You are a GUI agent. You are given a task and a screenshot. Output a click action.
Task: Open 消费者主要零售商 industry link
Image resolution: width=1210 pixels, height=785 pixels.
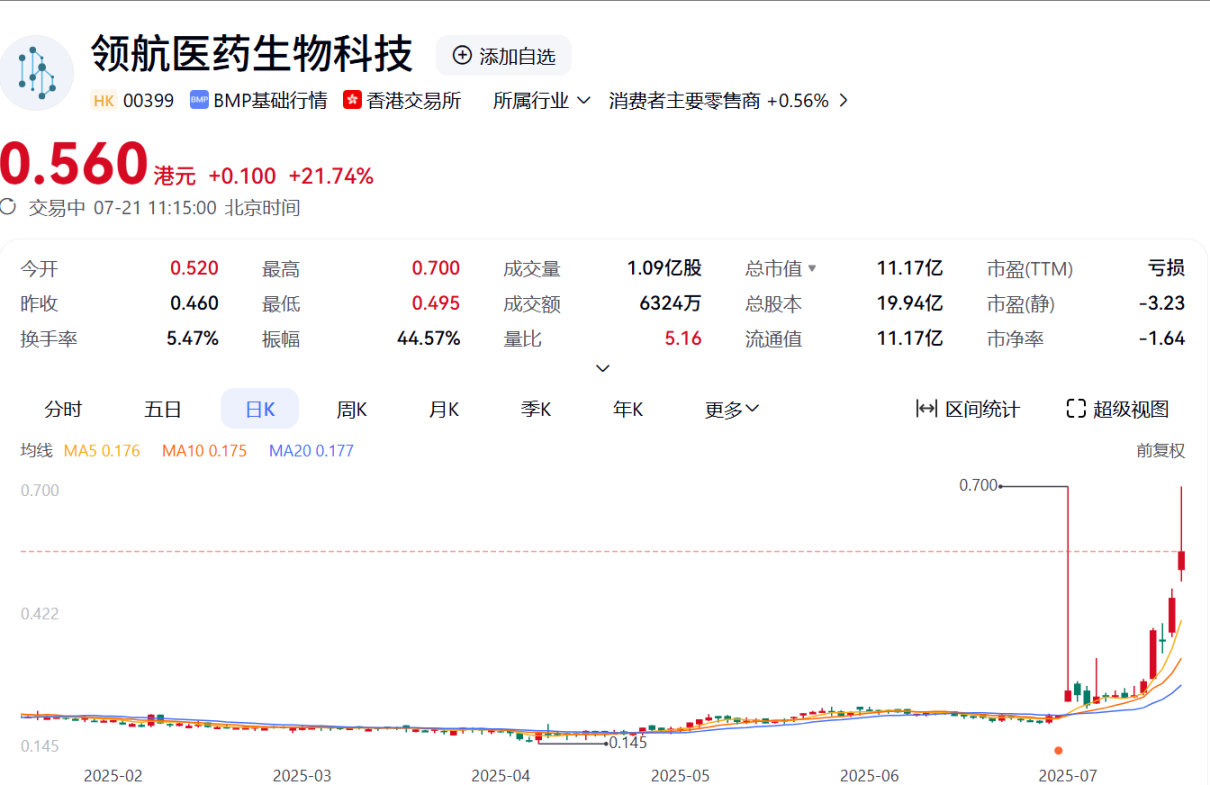[684, 101]
